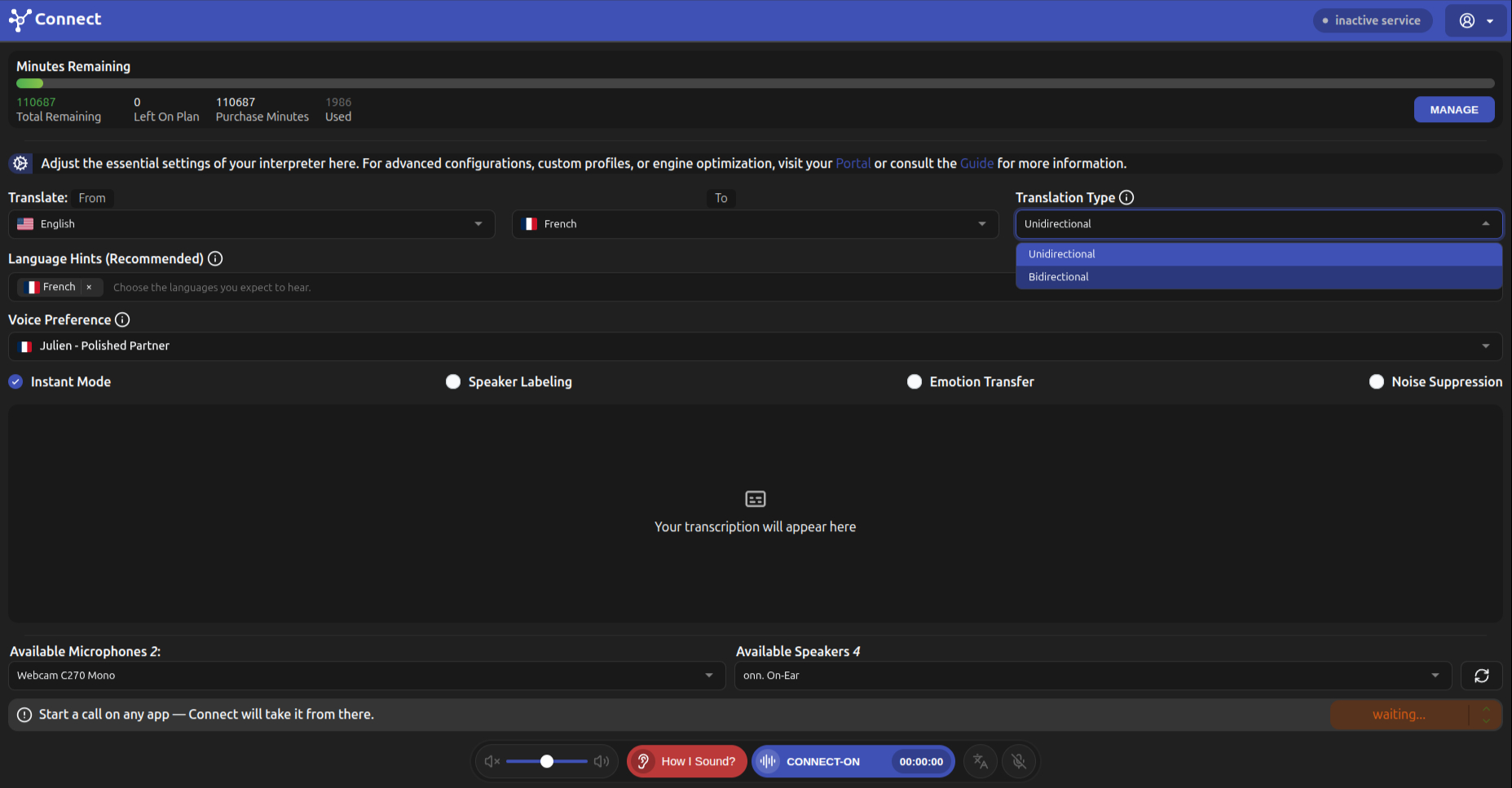Click the refresh audio devices icon
The height and width of the screenshot is (788, 1512).
click(1482, 676)
